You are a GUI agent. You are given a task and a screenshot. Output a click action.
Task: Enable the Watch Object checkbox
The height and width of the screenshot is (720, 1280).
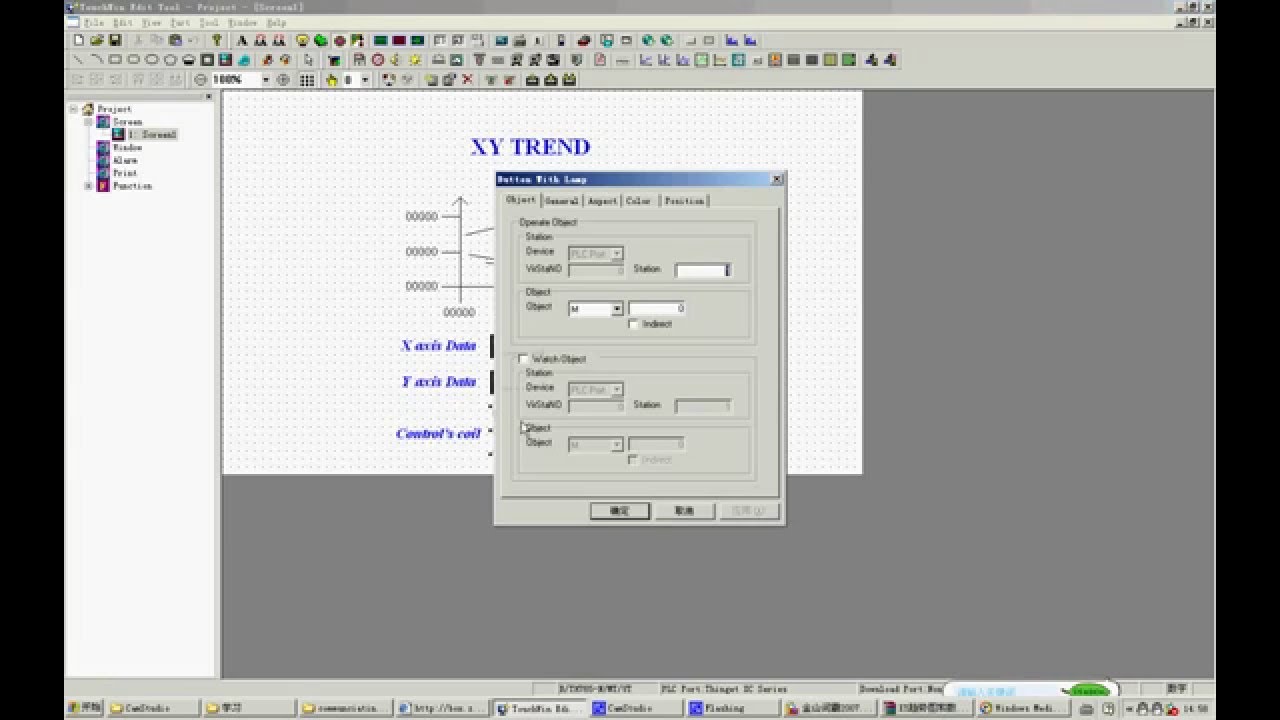pos(523,359)
